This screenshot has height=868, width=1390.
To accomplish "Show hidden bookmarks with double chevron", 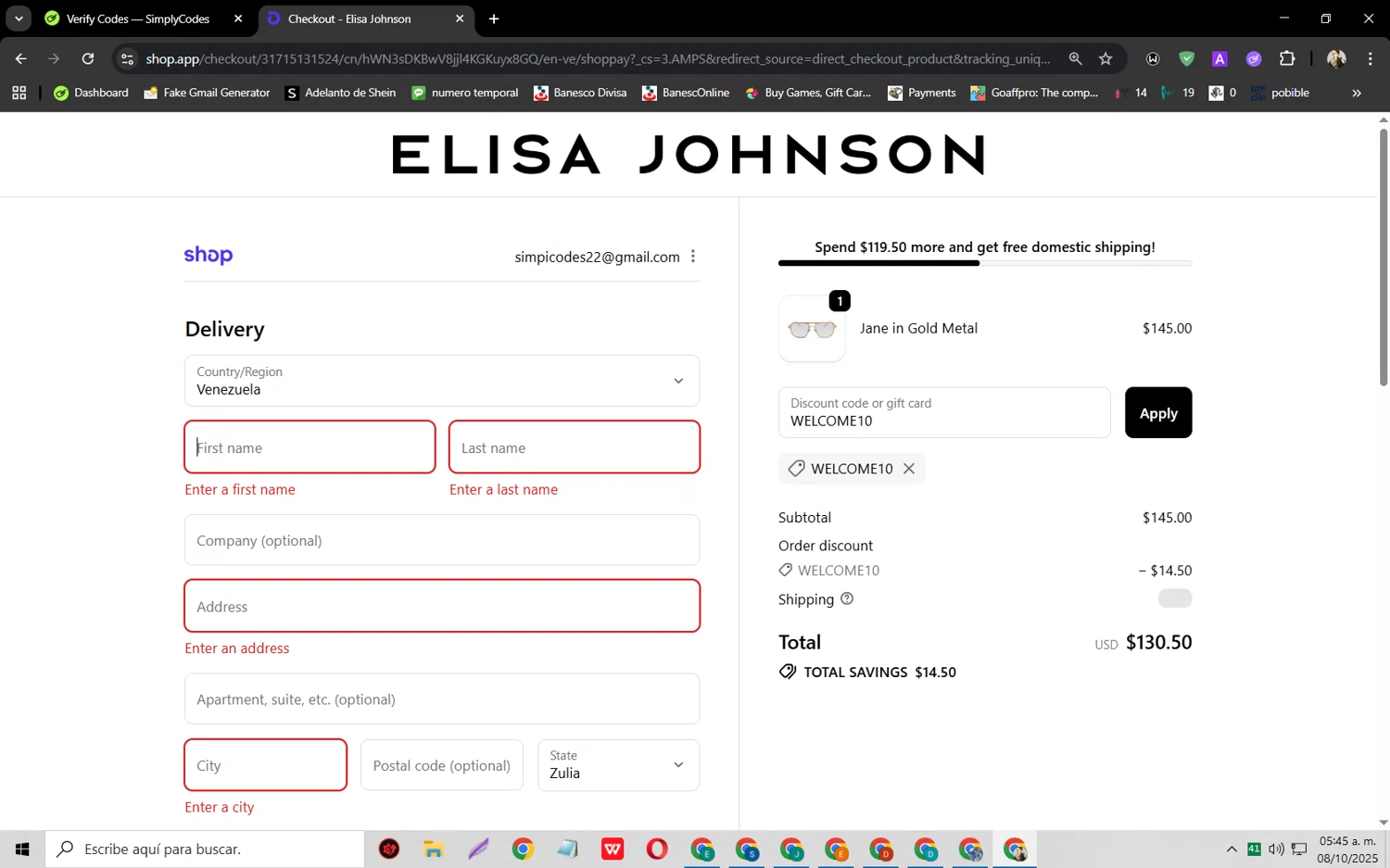I will [1357, 93].
